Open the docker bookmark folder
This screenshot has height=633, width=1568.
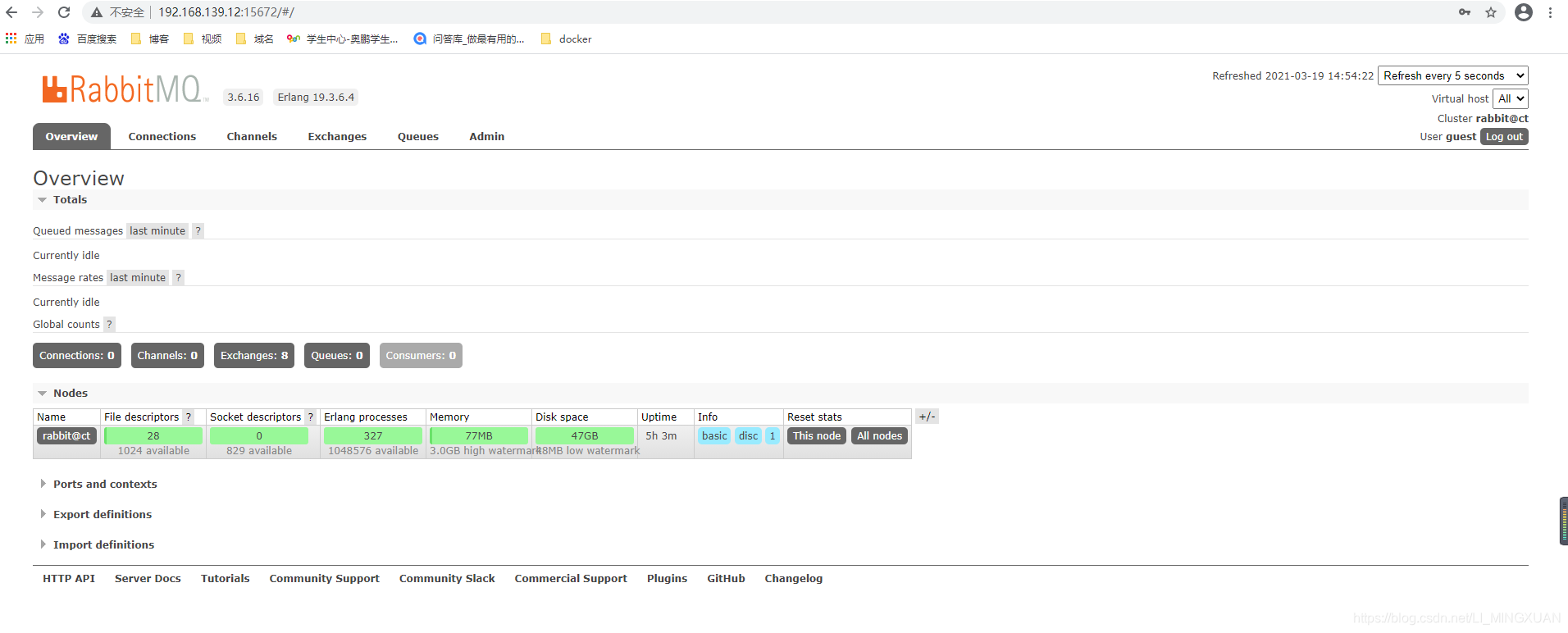(x=567, y=39)
